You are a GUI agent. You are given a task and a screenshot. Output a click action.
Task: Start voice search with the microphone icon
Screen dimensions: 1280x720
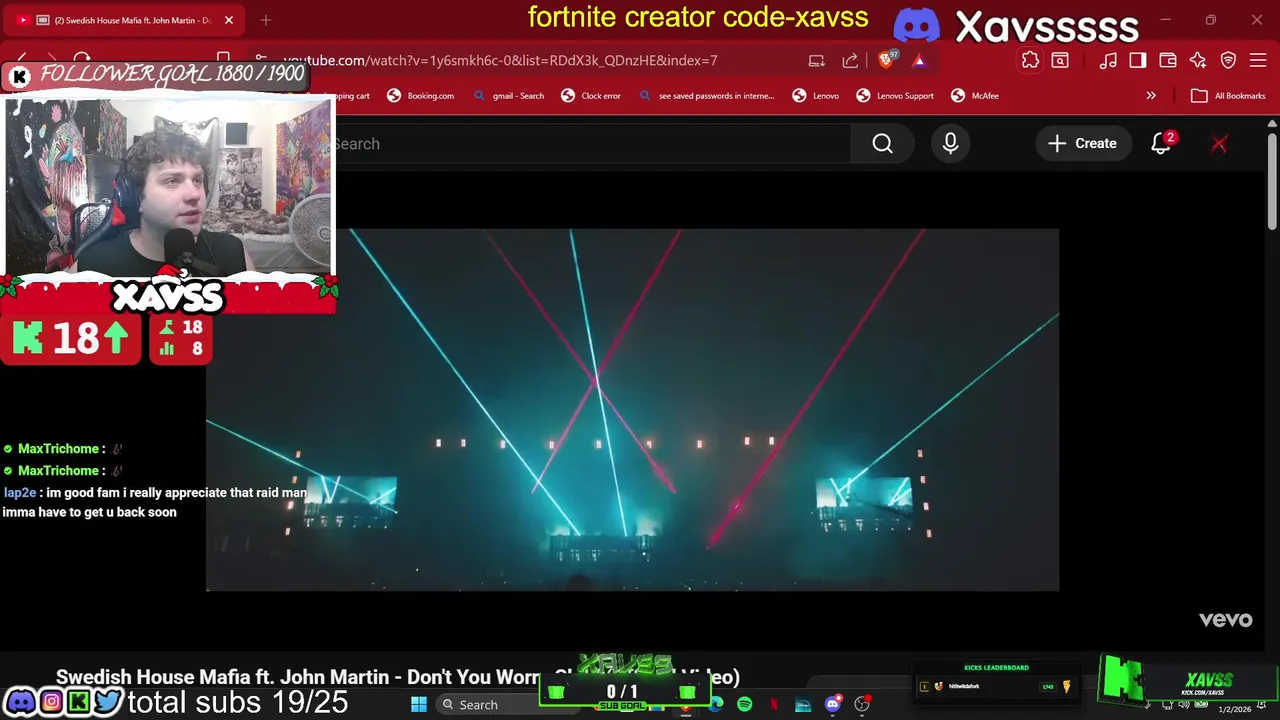point(950,144)
